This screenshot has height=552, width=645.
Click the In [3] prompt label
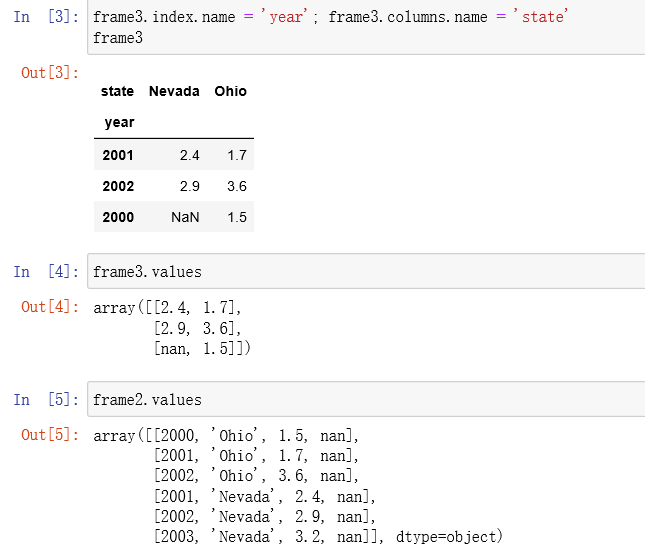coord(46,17)
